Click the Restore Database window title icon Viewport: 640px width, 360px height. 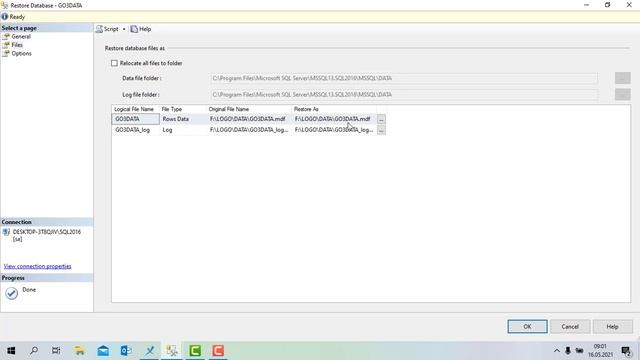(x=4, y=5)
